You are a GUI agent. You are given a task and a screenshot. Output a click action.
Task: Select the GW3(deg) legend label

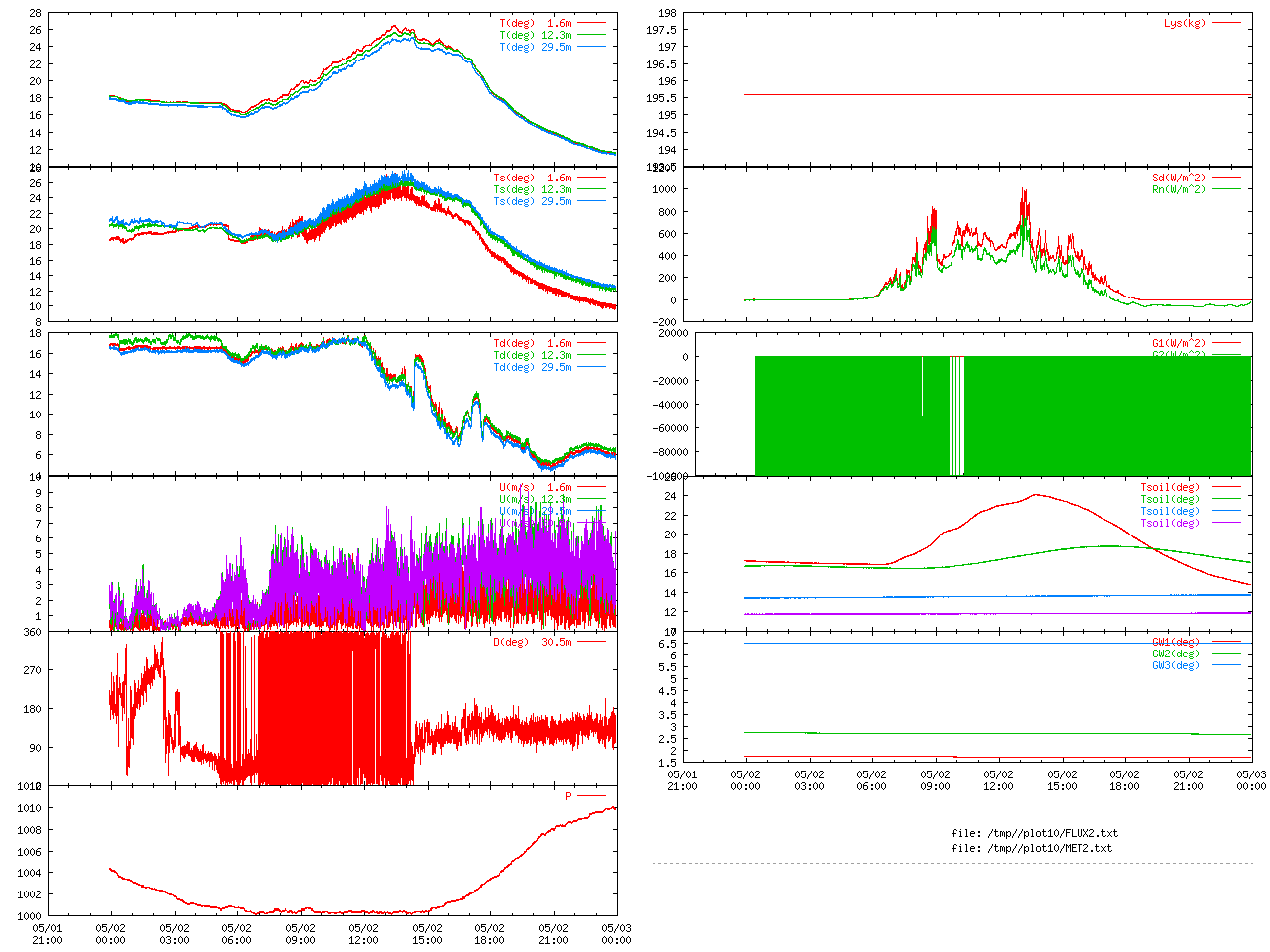1176,665
